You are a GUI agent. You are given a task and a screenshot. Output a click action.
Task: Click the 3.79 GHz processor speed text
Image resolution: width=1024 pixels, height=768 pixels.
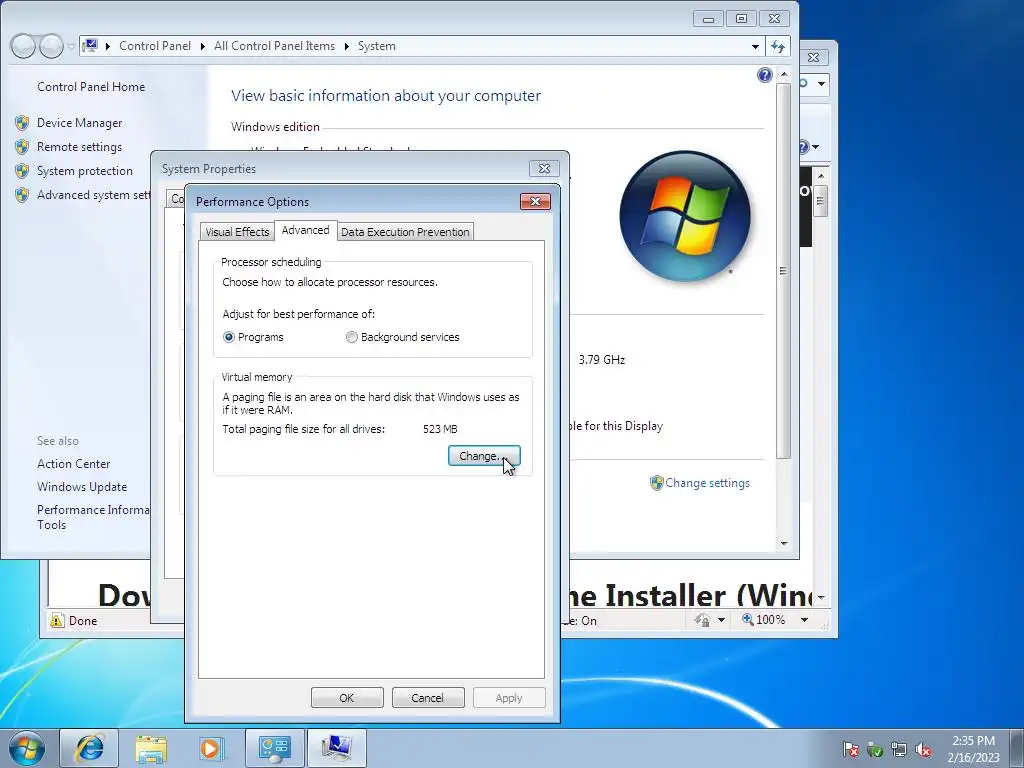pos(601,360)
